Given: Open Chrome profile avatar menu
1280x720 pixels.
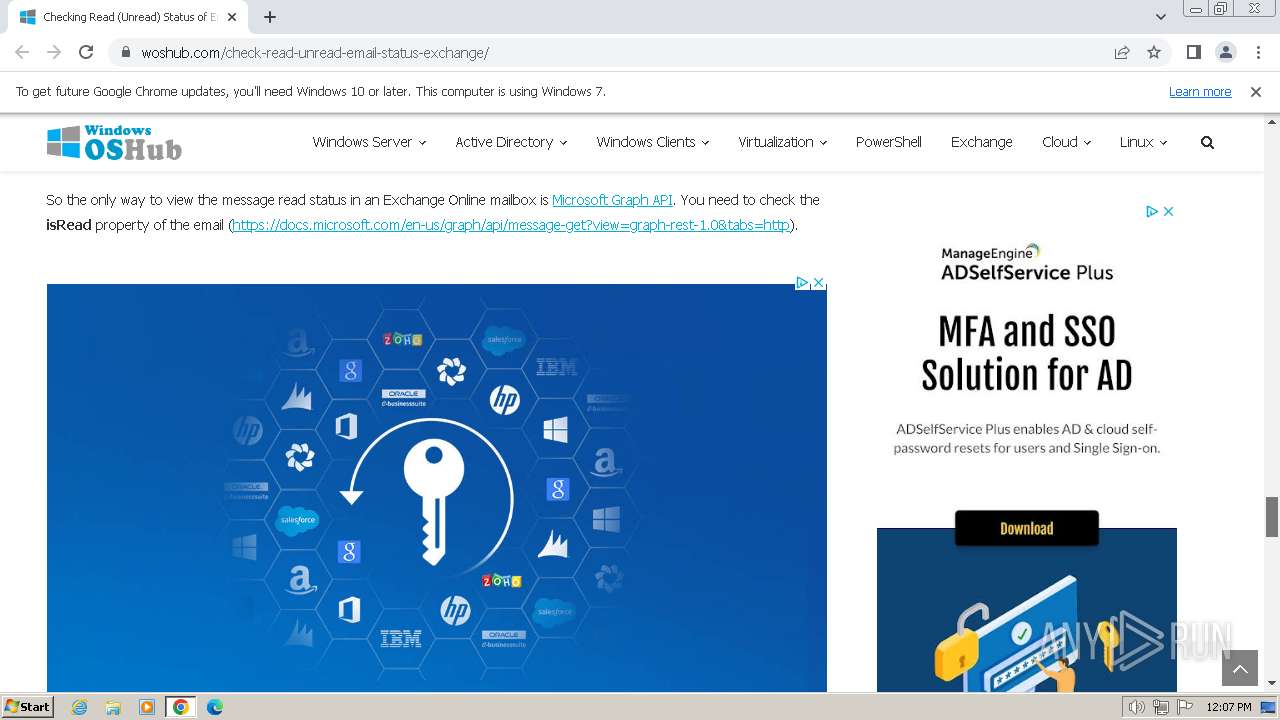Looking at the screenshot, I should (1225, 53).
